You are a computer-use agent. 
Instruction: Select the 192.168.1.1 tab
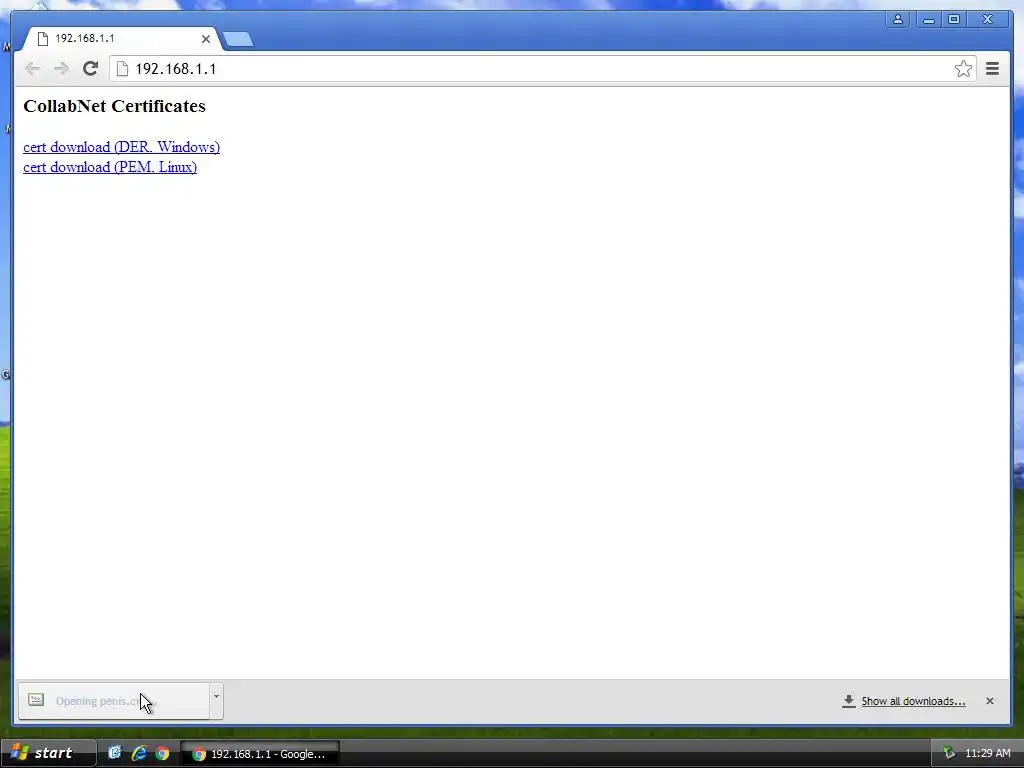tap(121, 39)
